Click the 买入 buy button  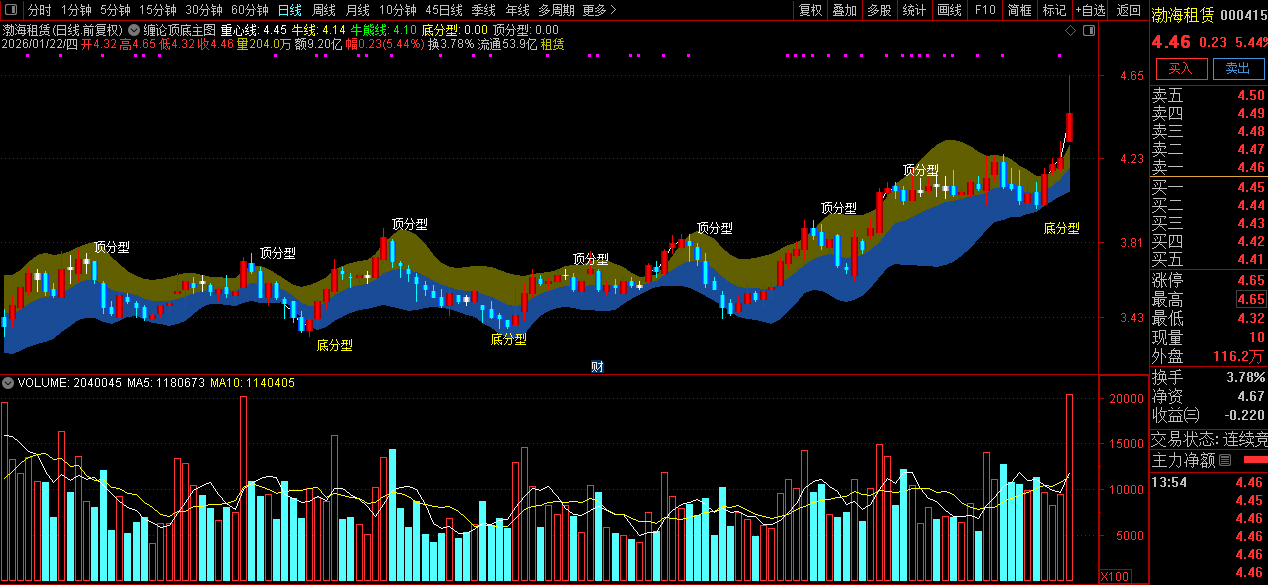pos(1181,68)
